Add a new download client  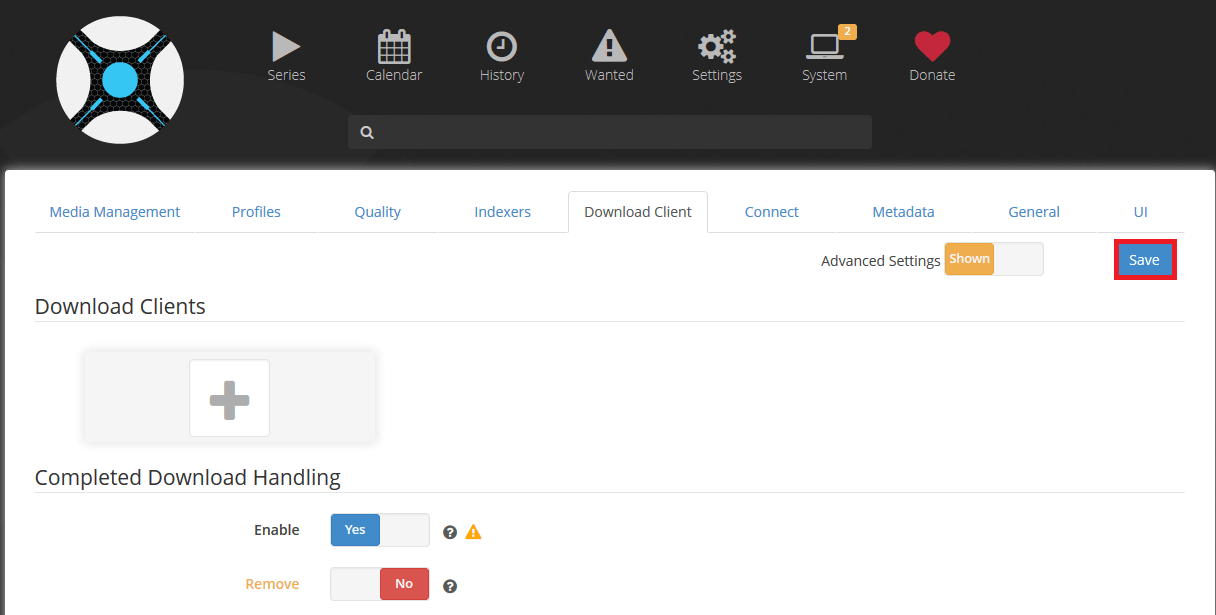point(229,399)
